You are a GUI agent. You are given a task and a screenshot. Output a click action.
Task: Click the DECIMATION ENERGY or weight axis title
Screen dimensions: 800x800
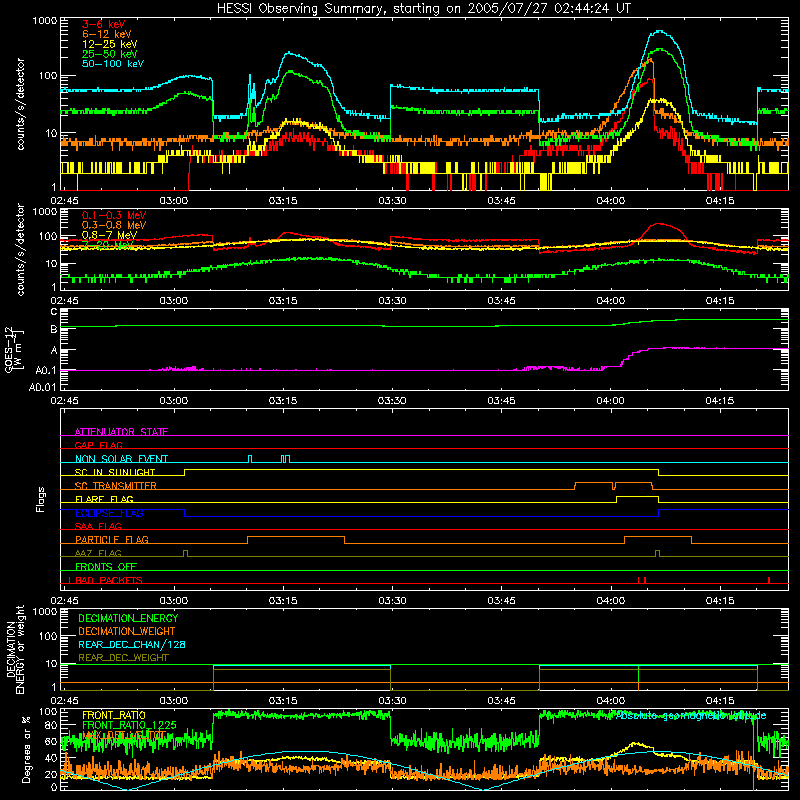15,649
